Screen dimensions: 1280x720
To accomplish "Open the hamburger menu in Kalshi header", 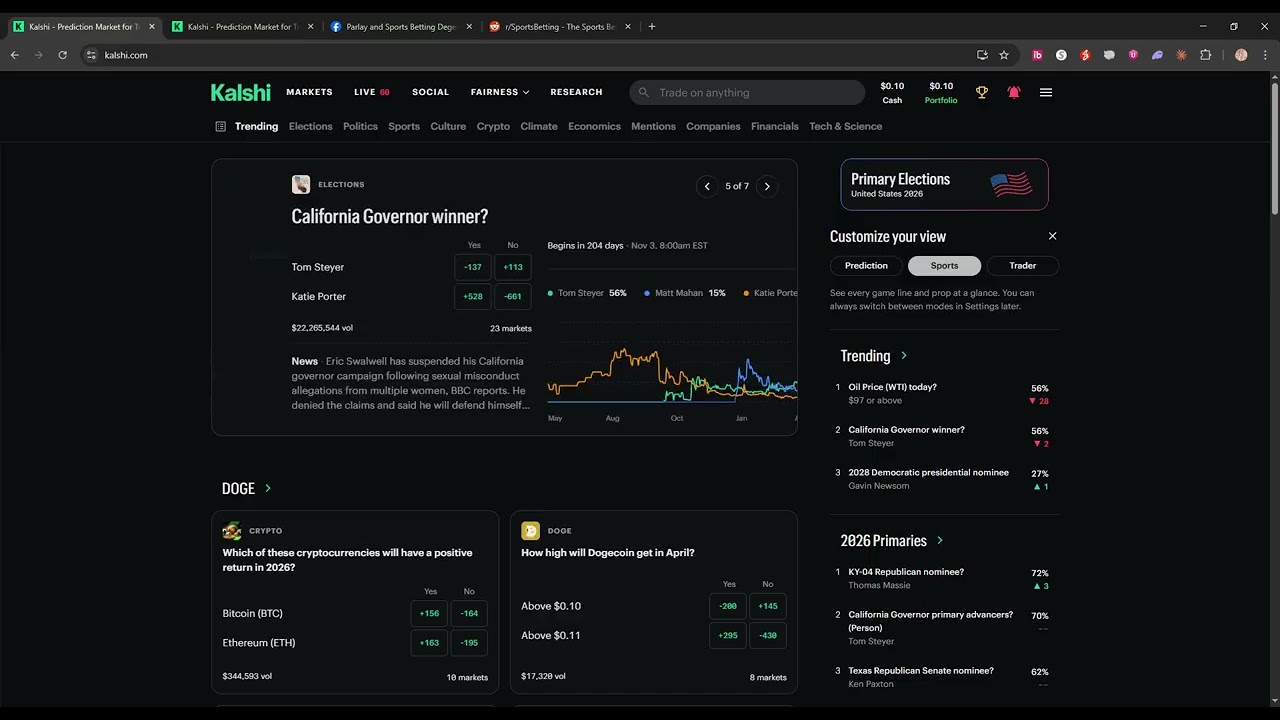I will click(x=1046, y=92).
